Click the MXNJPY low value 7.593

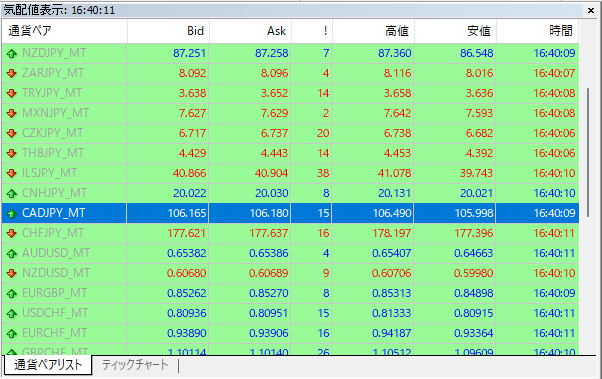[480, 113]
